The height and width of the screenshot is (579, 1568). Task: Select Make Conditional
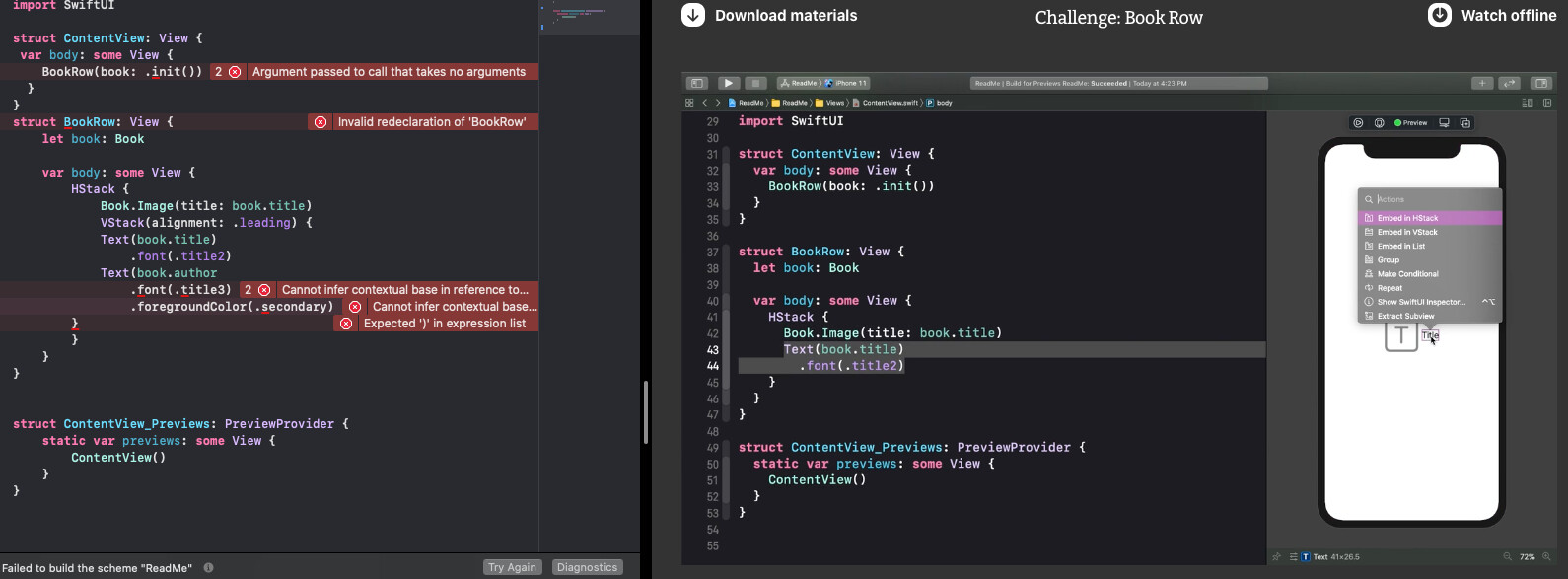[1430, 274]
